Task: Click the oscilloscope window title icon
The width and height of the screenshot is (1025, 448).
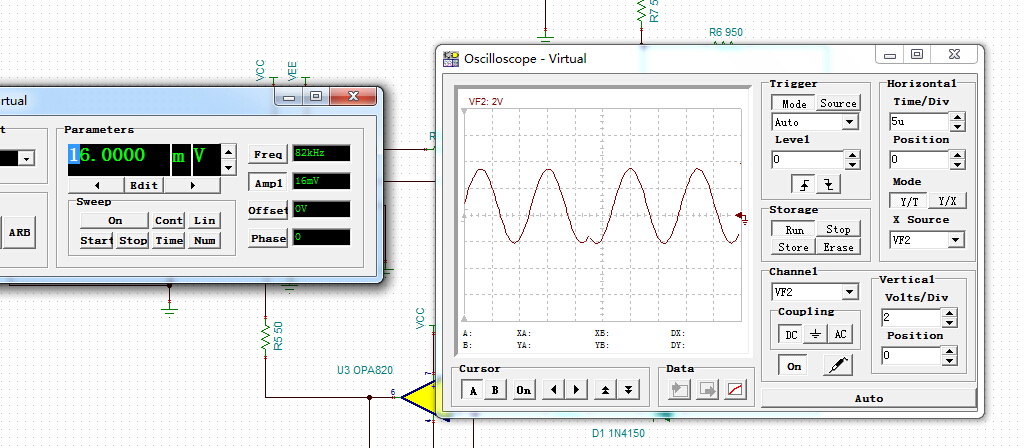Action: pyautogui.click(x=451, y=58)
